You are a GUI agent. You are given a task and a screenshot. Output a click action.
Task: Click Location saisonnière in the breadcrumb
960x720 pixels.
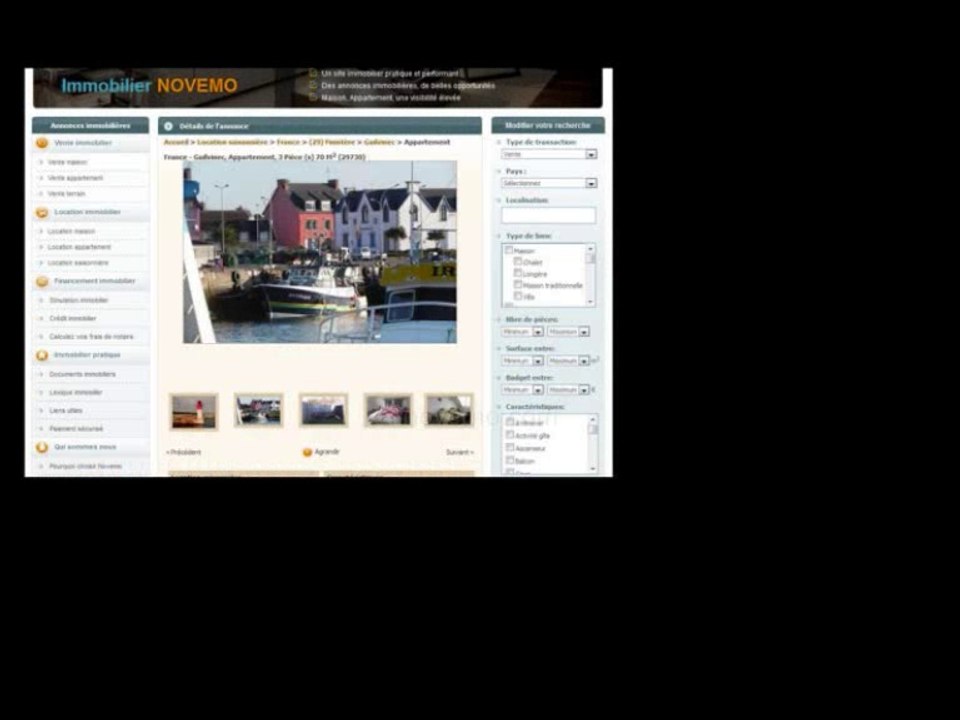tap(232, 143)
